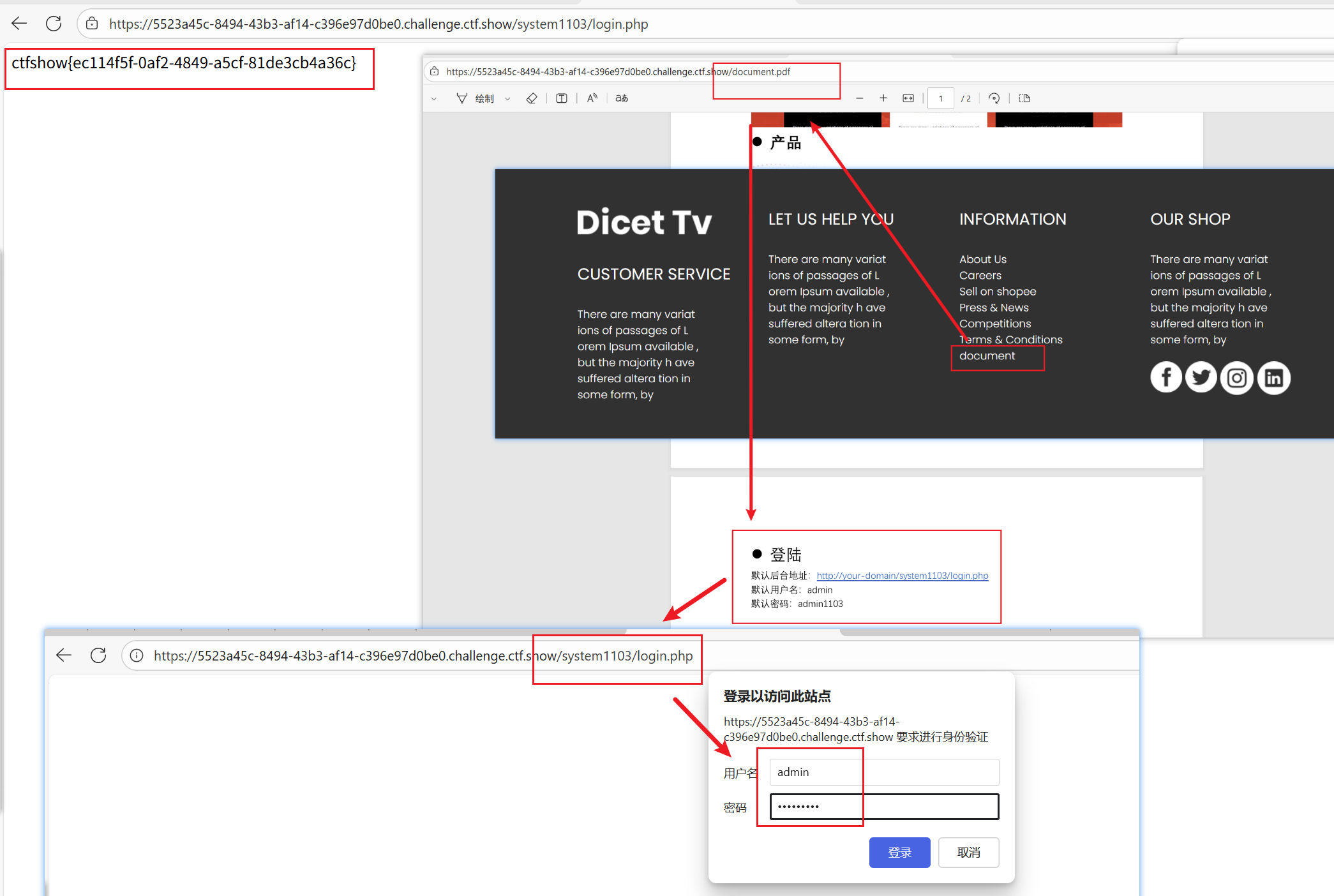The height and width of the screenshot is (896, 1334).
Task: Click the Instagram icon in the footer
Action: coord(1236,377)
